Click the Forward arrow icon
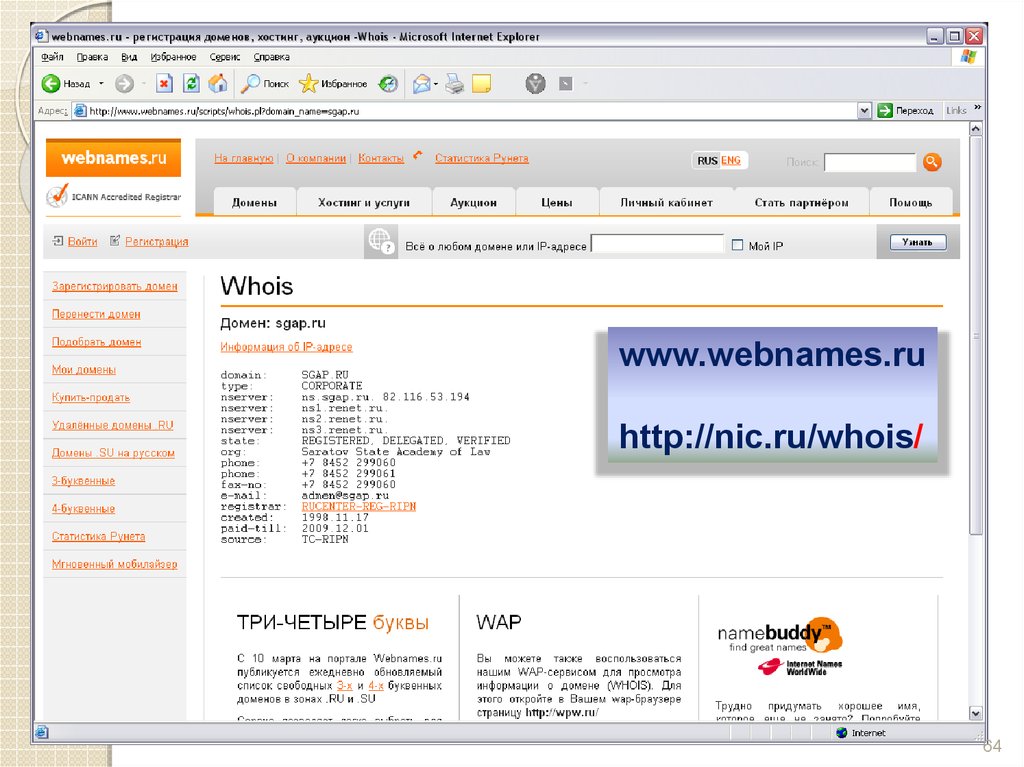Image resolution: width=1024 pixels, height=767 pixels. [124, 84]
